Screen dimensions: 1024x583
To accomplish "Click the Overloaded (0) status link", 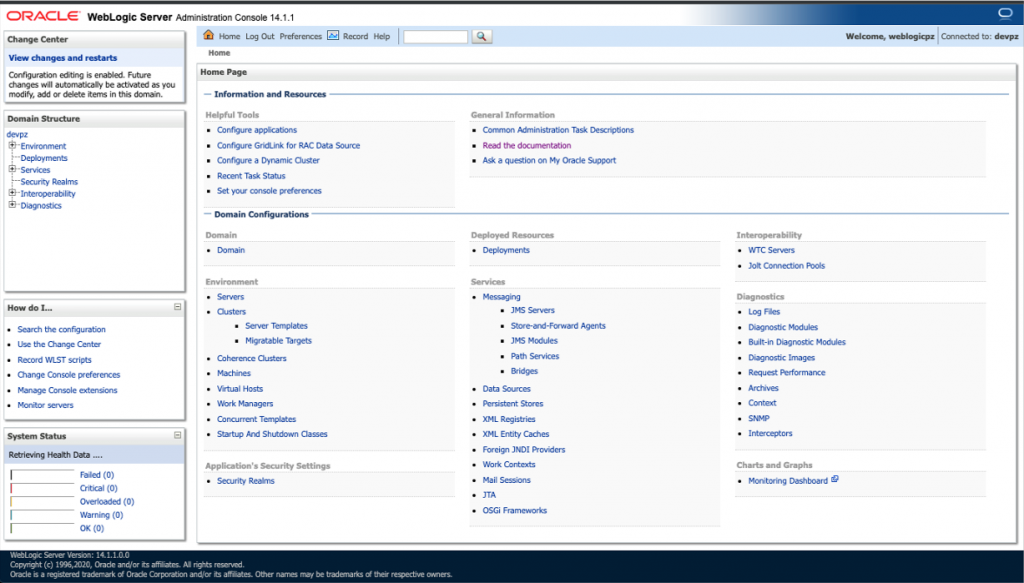I will tap(107, 502).
